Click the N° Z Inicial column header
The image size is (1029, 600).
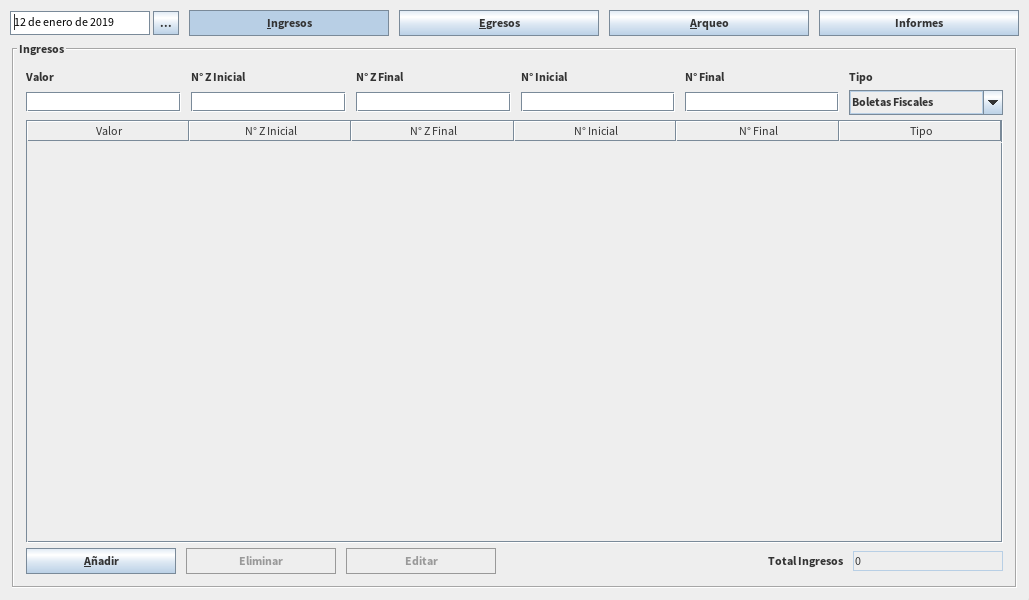[270, 131]
